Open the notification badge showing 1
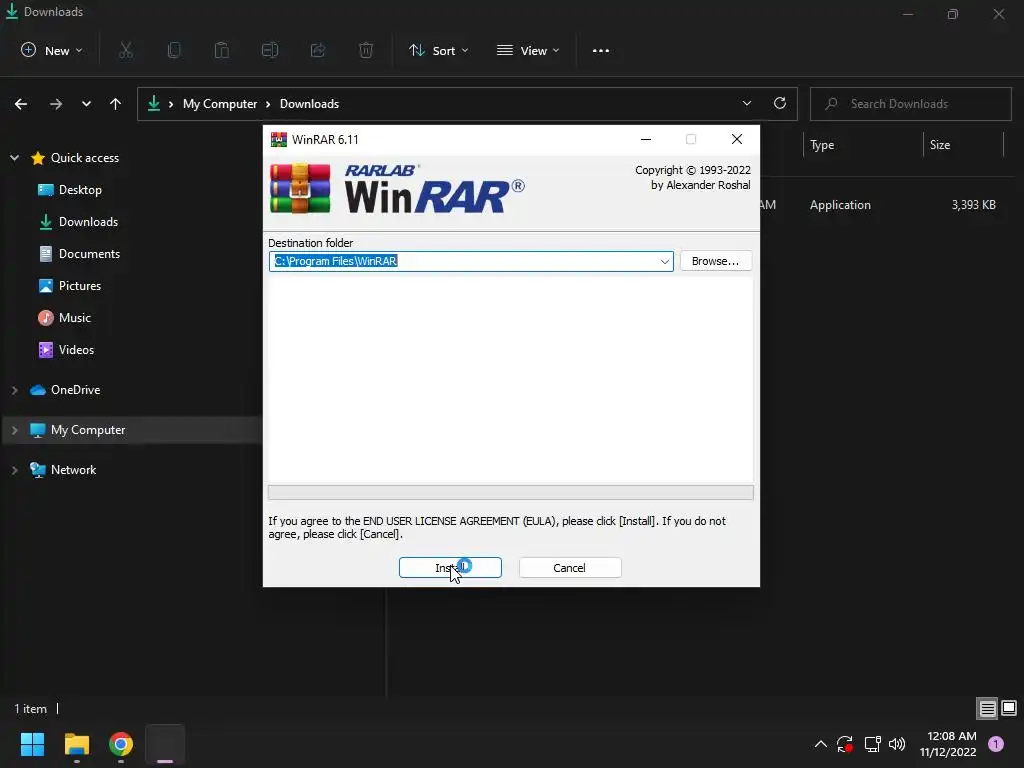Screen dimensions: 1024x768 [x=996, y=743]
